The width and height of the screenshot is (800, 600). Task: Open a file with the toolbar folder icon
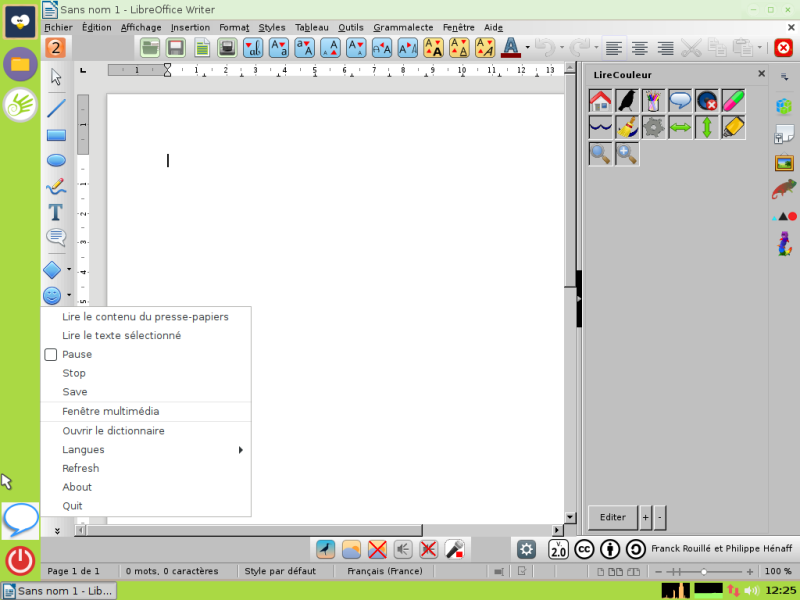point(150,48)
